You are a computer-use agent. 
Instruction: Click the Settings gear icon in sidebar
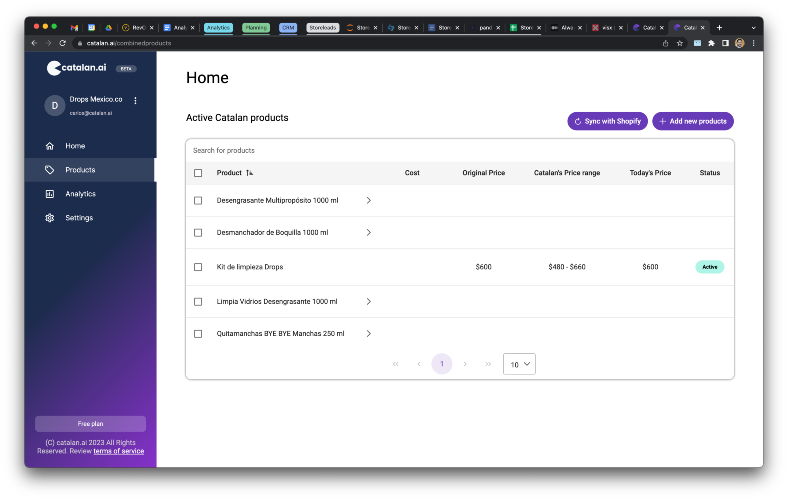pos(49,218)
